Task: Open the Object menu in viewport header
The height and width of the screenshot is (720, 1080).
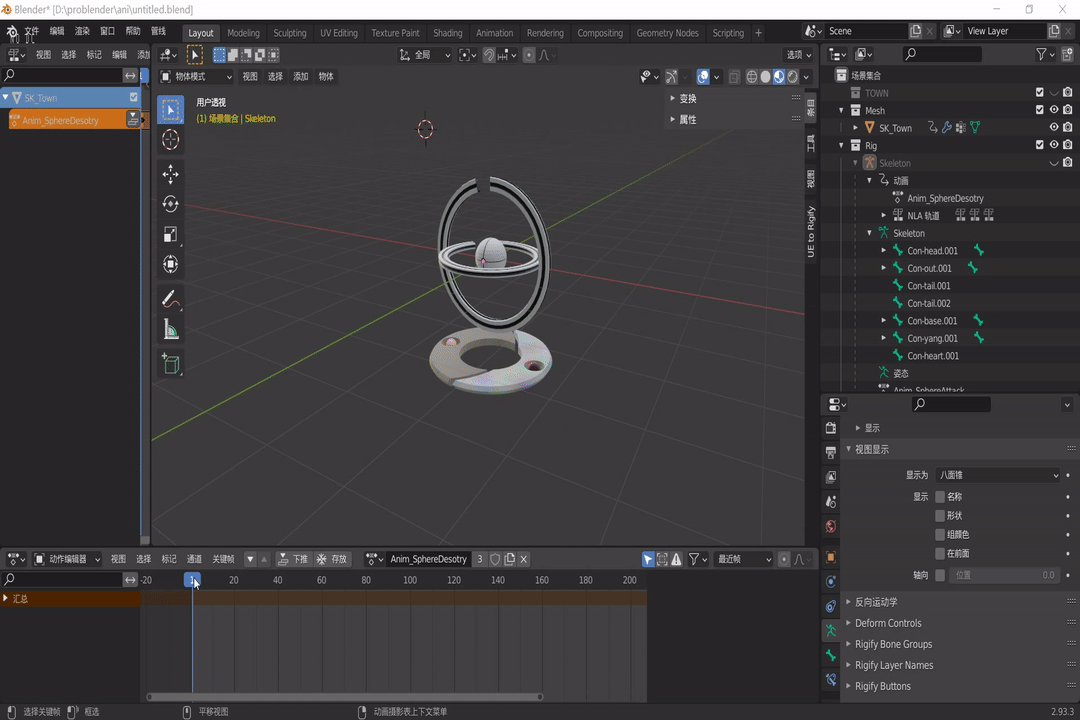Action: pos(326,76)
